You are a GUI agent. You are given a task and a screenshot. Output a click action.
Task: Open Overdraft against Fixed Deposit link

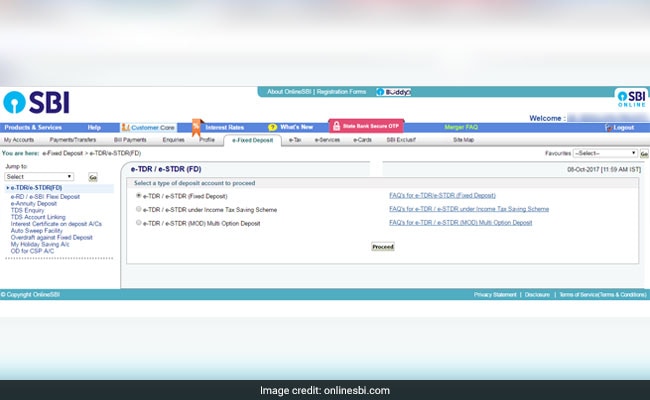click(x=51, y=238)
